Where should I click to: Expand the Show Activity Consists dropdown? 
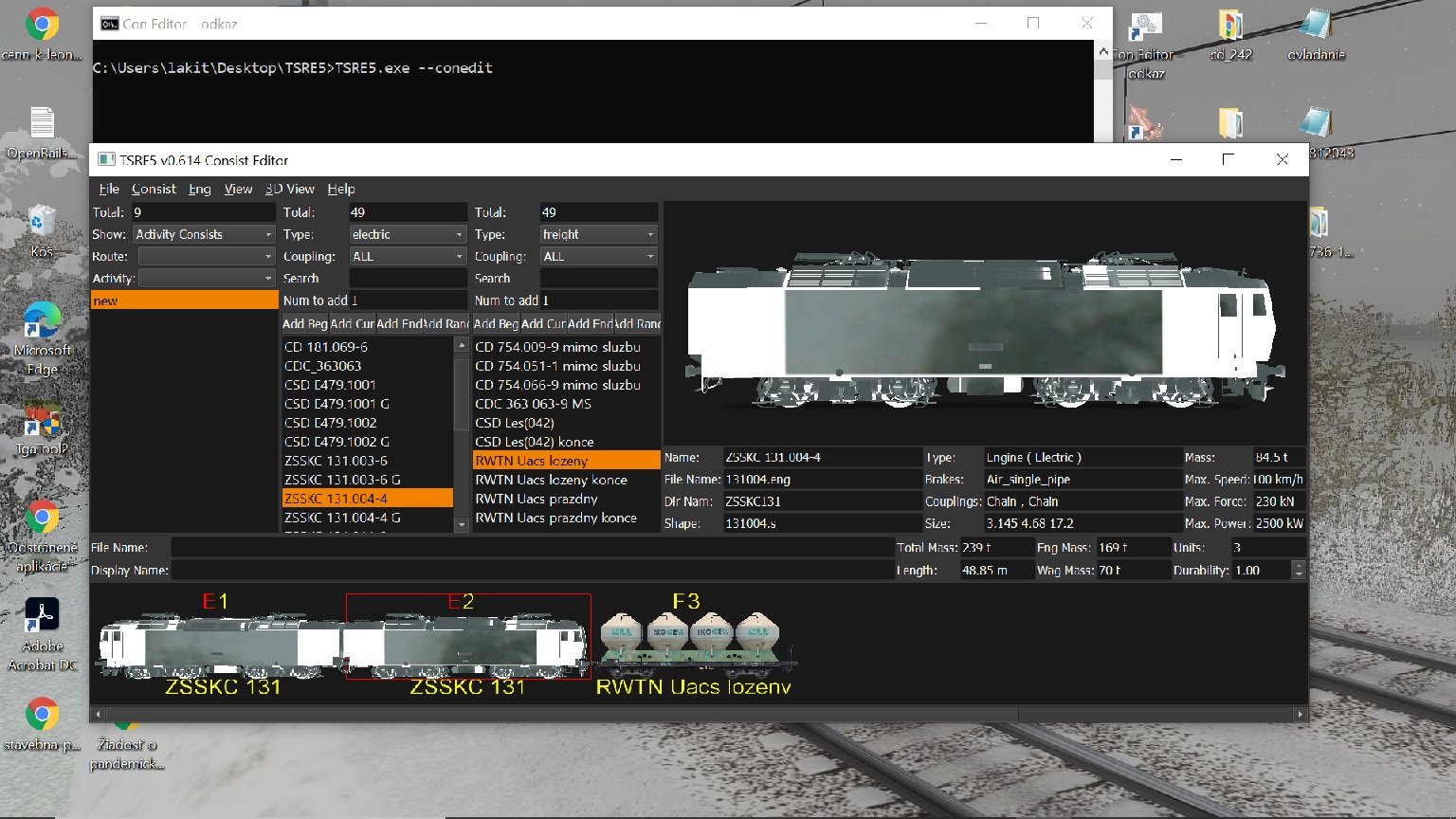(x=204, y=234)
